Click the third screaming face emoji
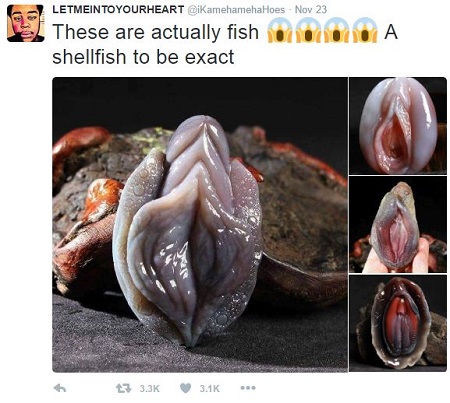 (337, 31)
